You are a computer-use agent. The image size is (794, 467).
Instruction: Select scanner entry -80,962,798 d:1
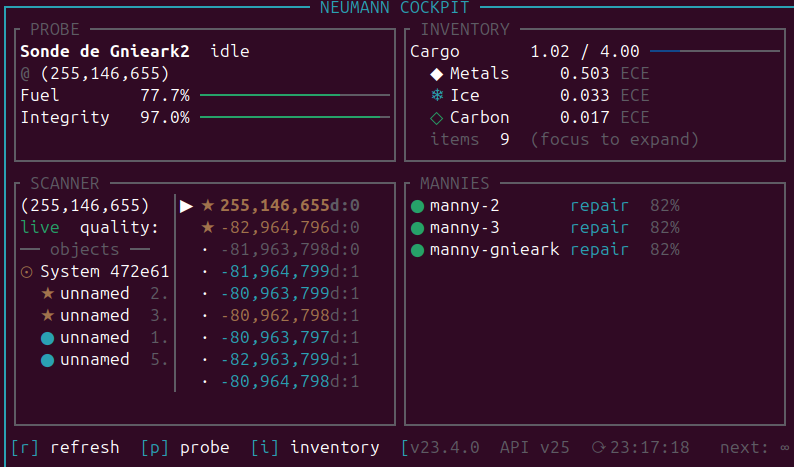[290, 316]
